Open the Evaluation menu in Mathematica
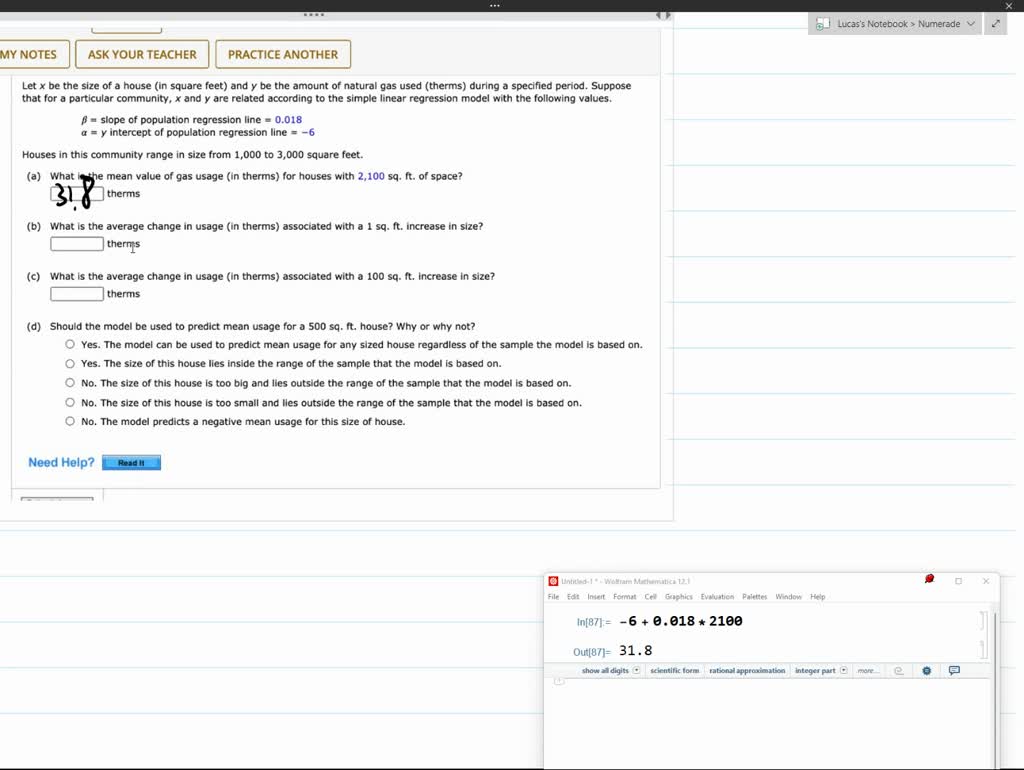 [717, 597]
